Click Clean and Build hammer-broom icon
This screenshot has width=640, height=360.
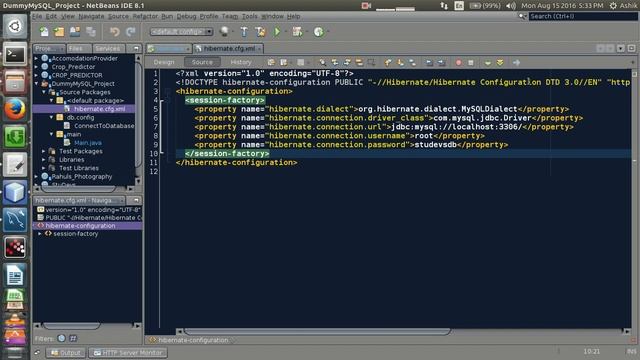(260, 31)
